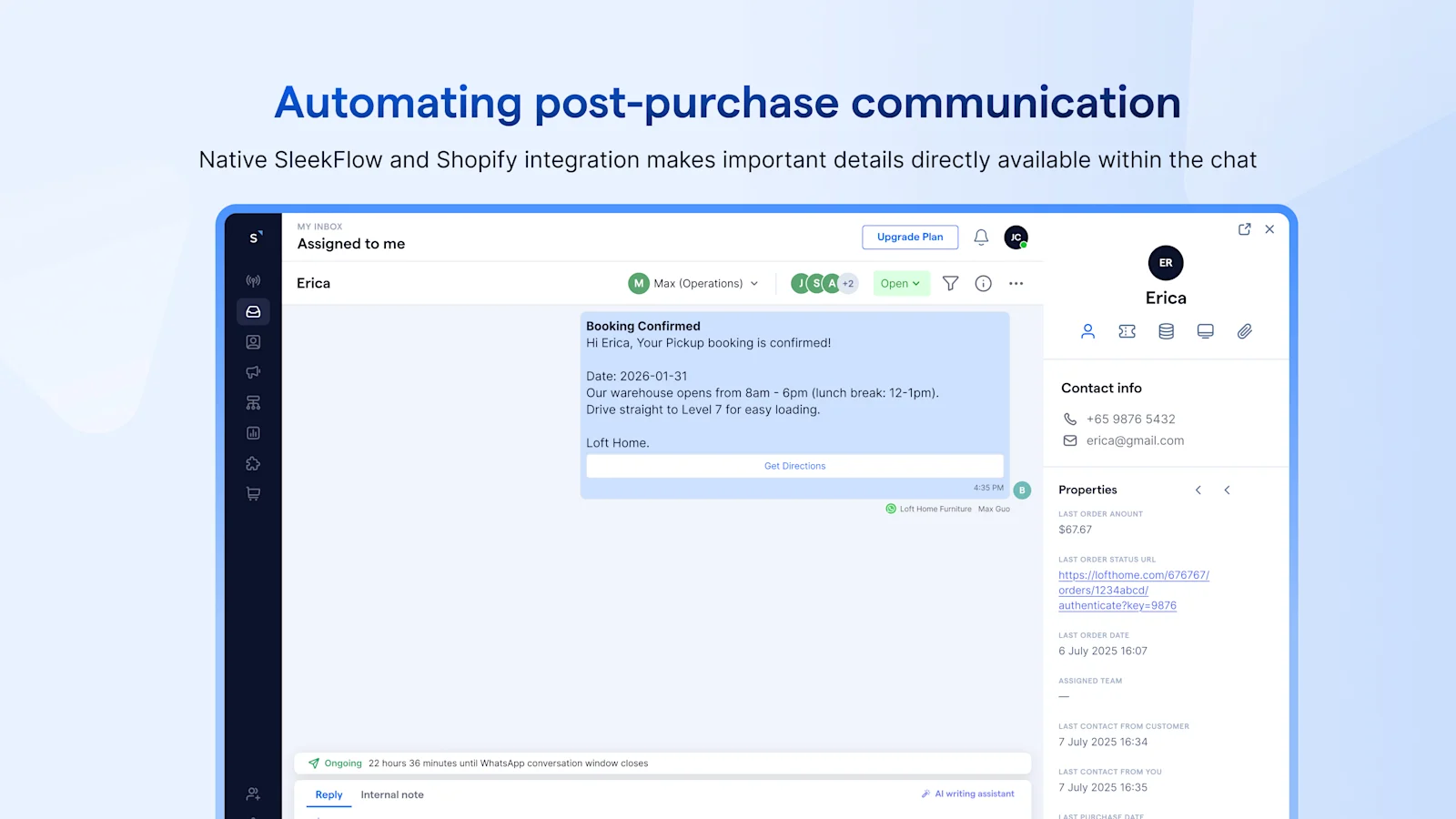Select the monitor device tab icon under Erica
The image size is (1456, 819).
pyautogui.click(x=1205, y=331)
